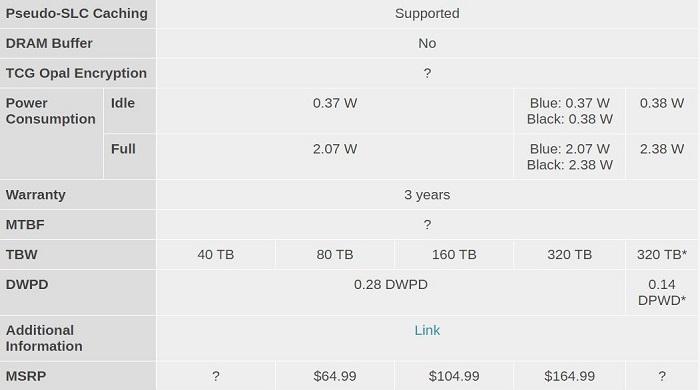Click the 320 TB* TBW cell
Screen dimensions: 700x390
point(662,255)
